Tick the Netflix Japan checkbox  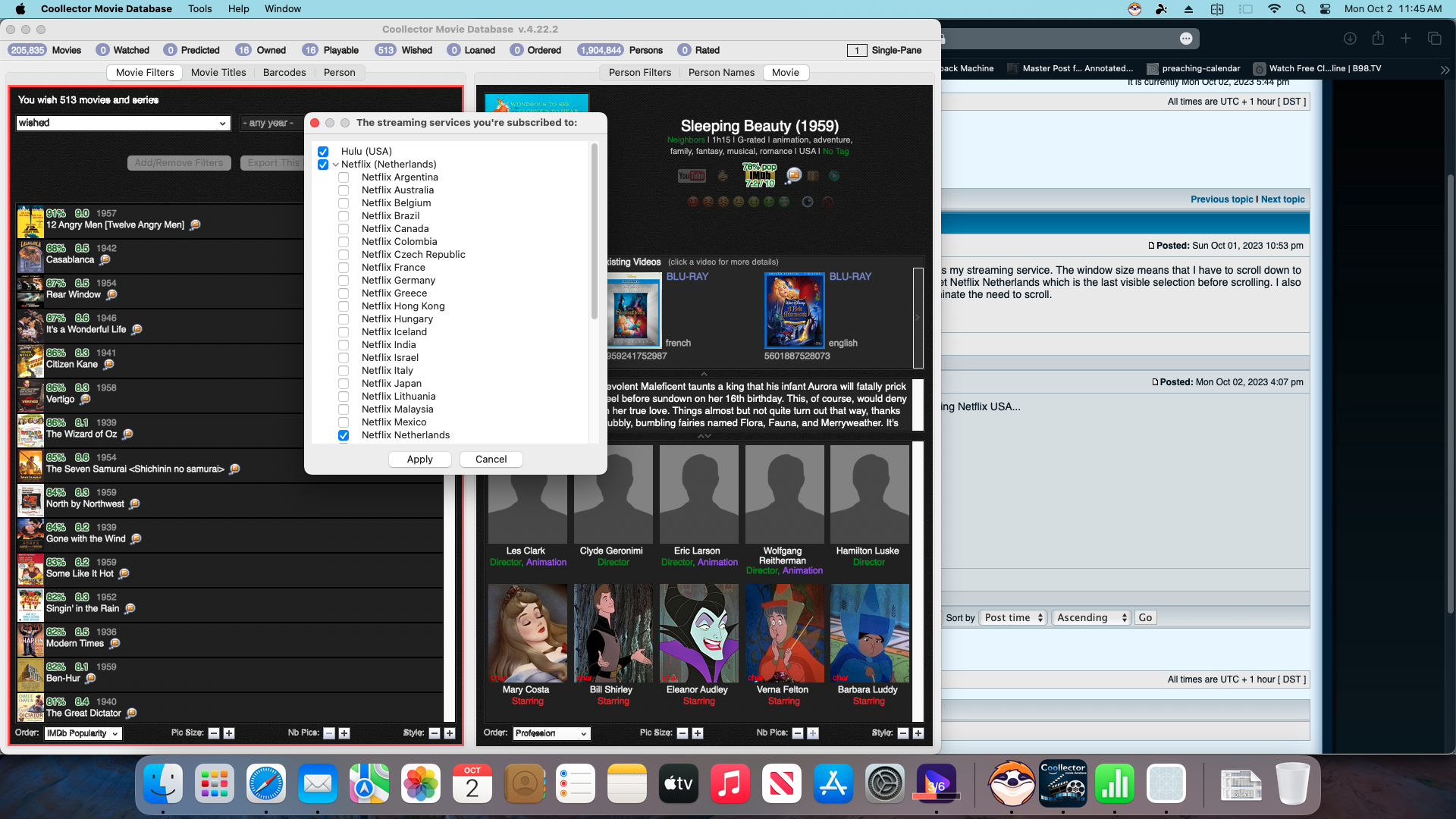(344, 384)
